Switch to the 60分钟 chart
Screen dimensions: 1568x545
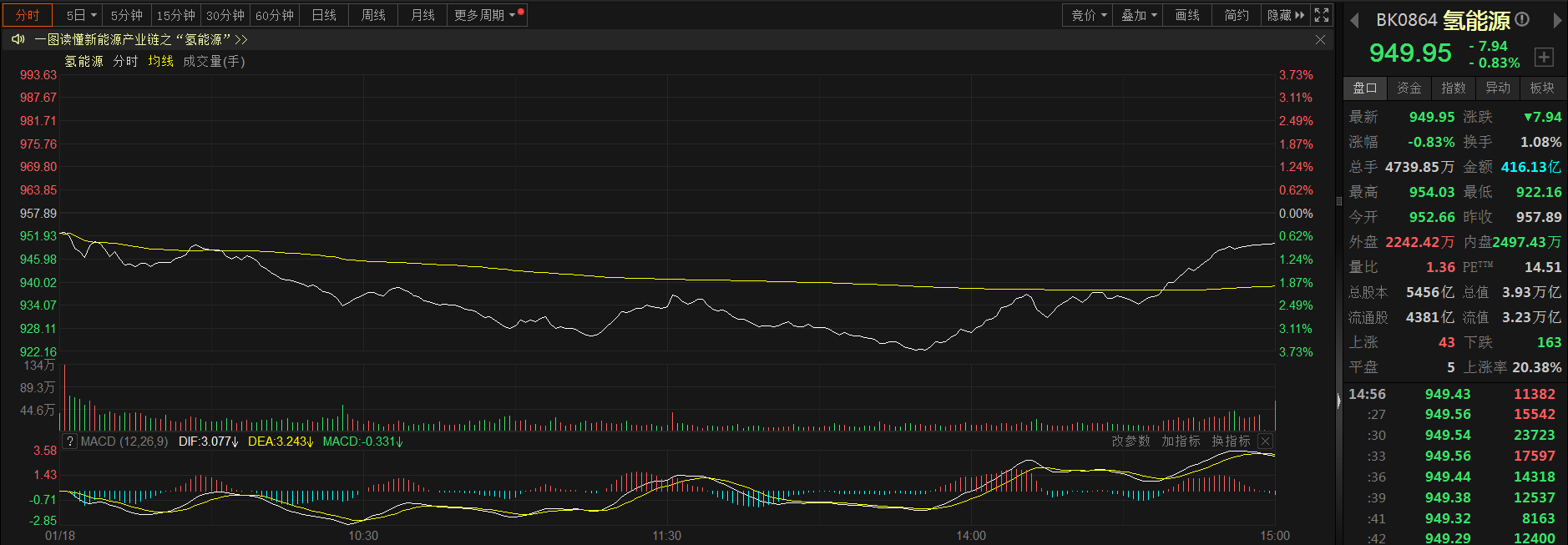pos(275,15)
